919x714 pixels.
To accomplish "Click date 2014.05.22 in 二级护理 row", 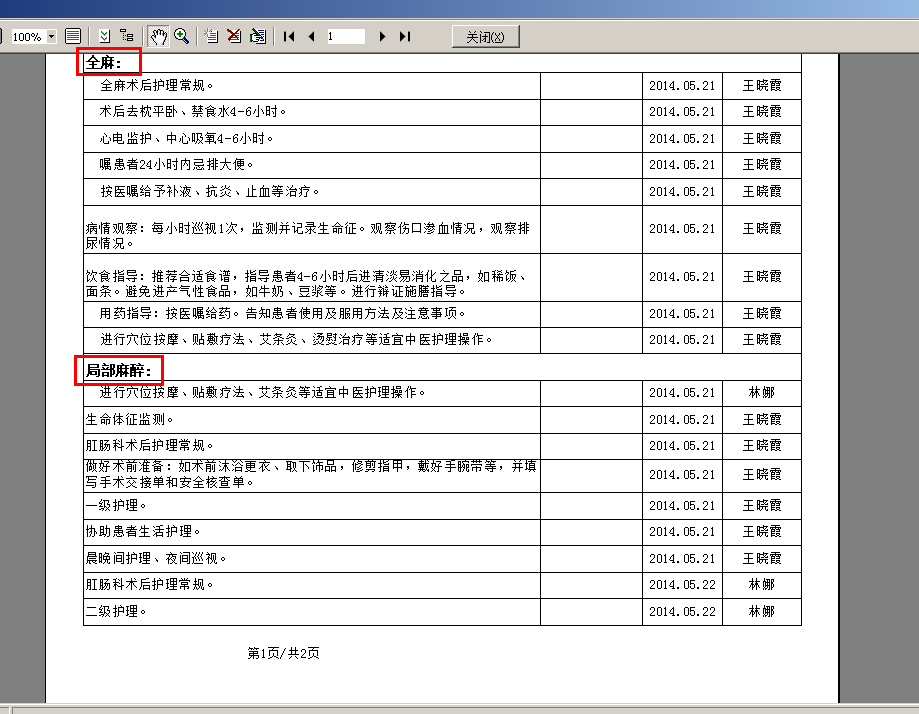I will (682, 612).
